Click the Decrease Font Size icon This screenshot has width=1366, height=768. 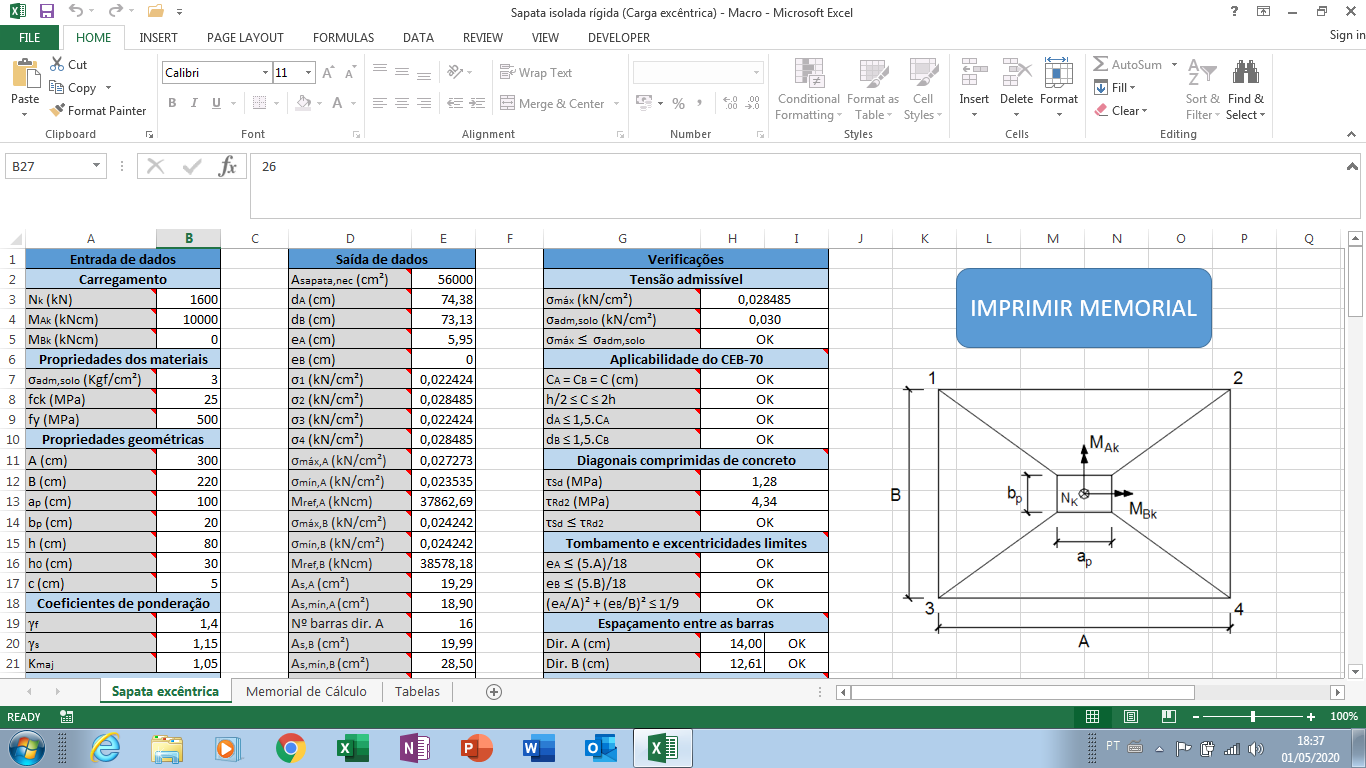[350, 73]
